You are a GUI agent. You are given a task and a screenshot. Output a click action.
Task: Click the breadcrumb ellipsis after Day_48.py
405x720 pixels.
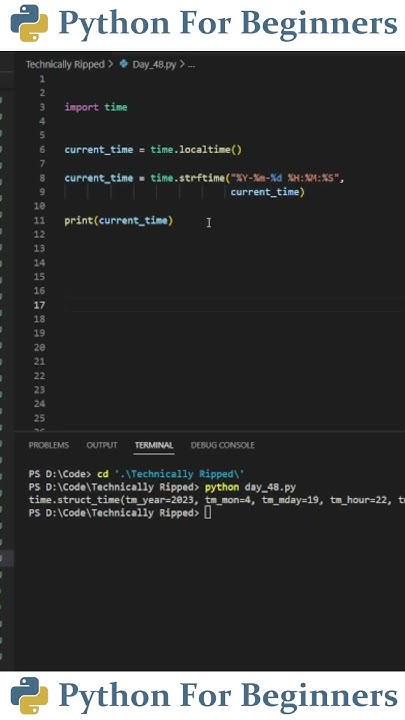(x=191, y=65)
